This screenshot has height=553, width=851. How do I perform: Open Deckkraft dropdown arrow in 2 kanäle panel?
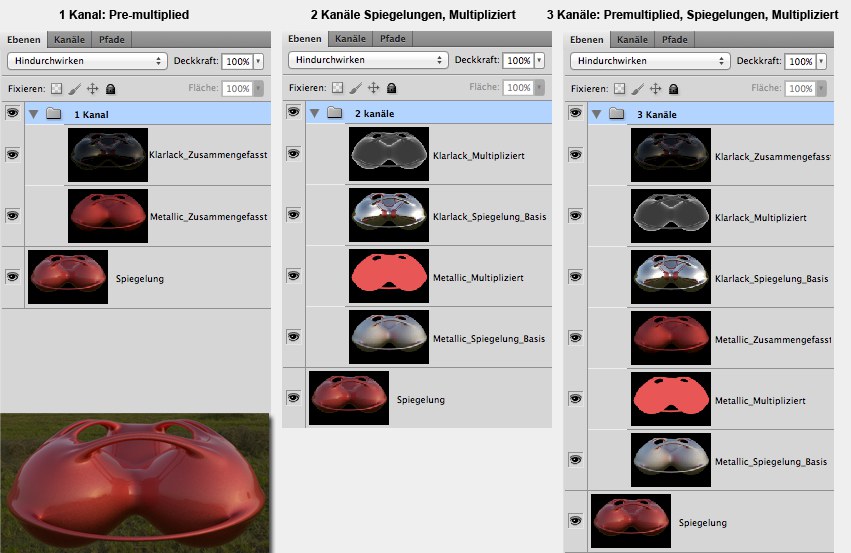(540, 61)
